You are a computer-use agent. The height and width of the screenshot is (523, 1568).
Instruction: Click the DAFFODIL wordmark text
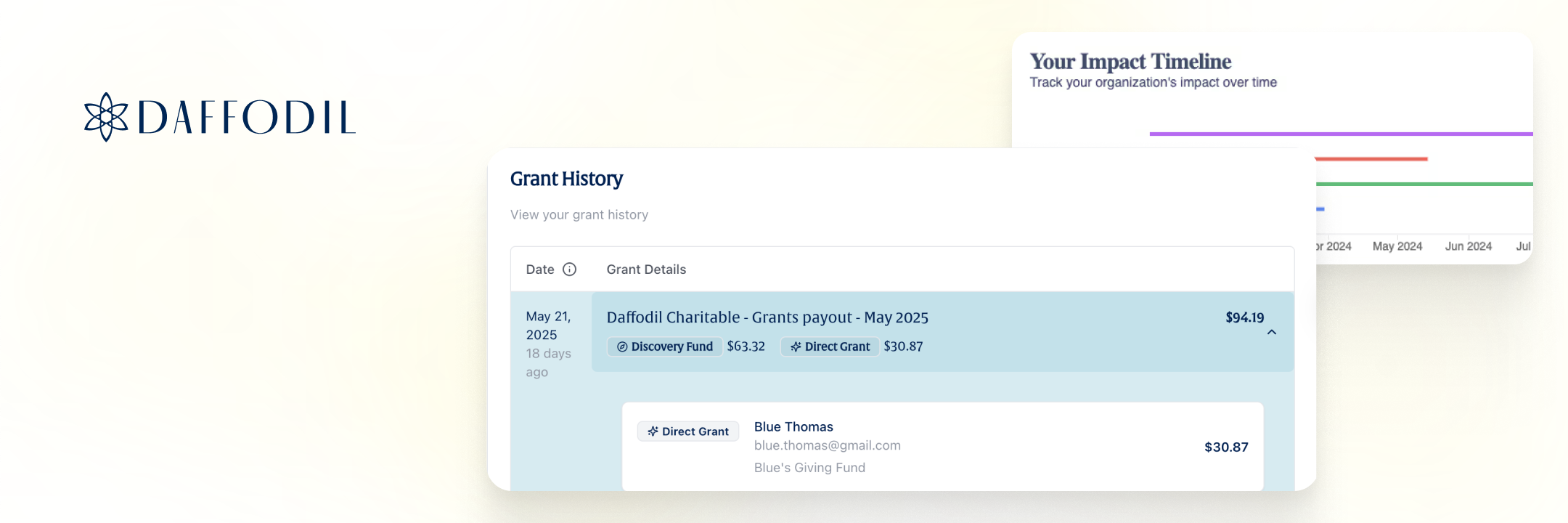tap(247, 118)
